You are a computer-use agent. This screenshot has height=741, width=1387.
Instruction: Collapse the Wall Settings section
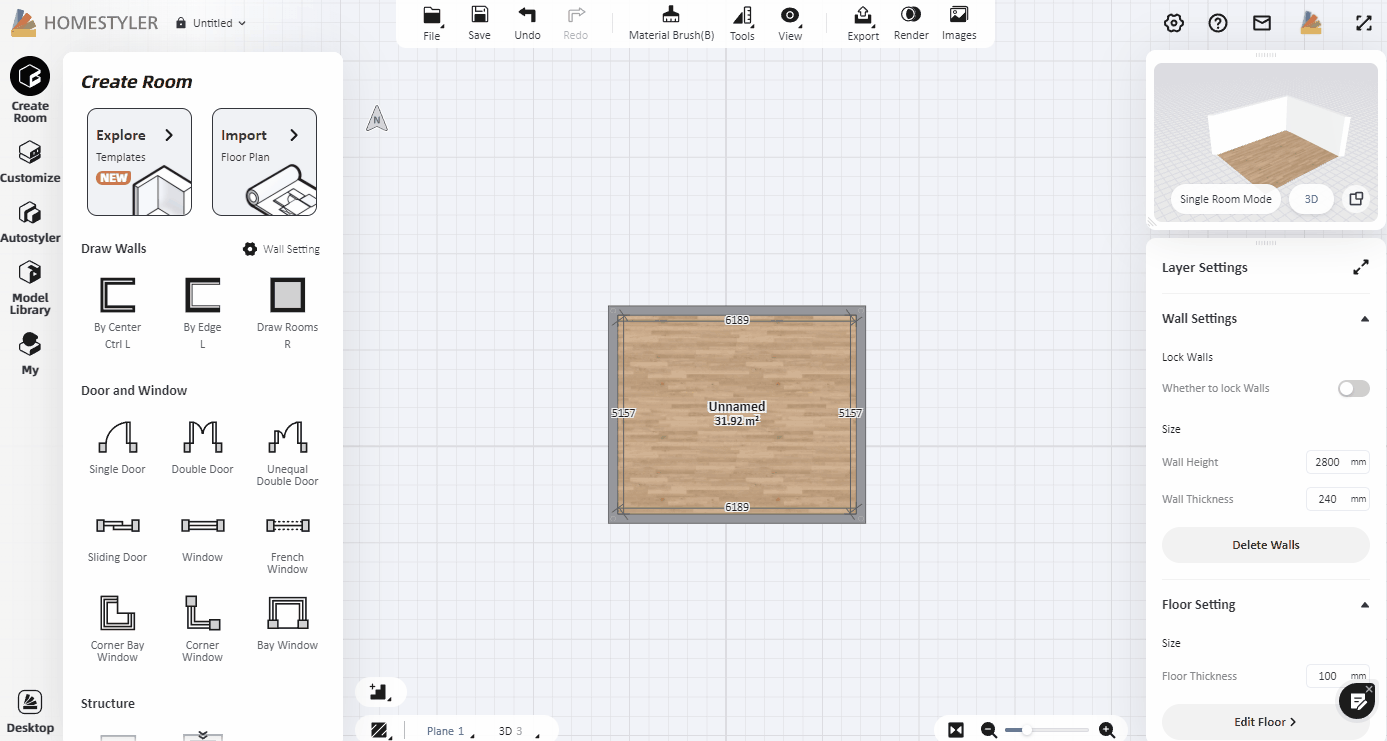[1364, 319]
